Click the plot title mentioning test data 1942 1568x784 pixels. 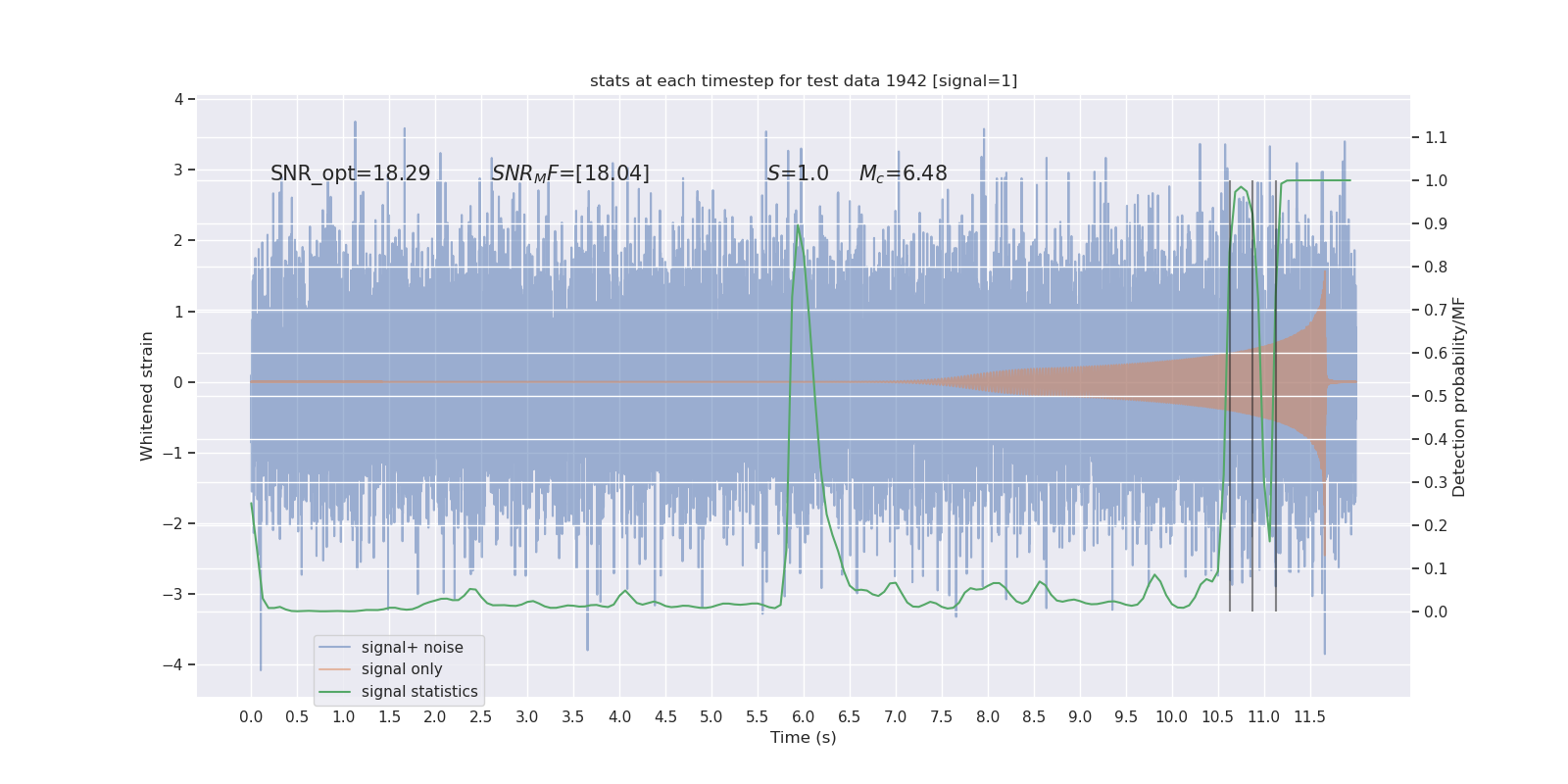(x=804, y=80)
